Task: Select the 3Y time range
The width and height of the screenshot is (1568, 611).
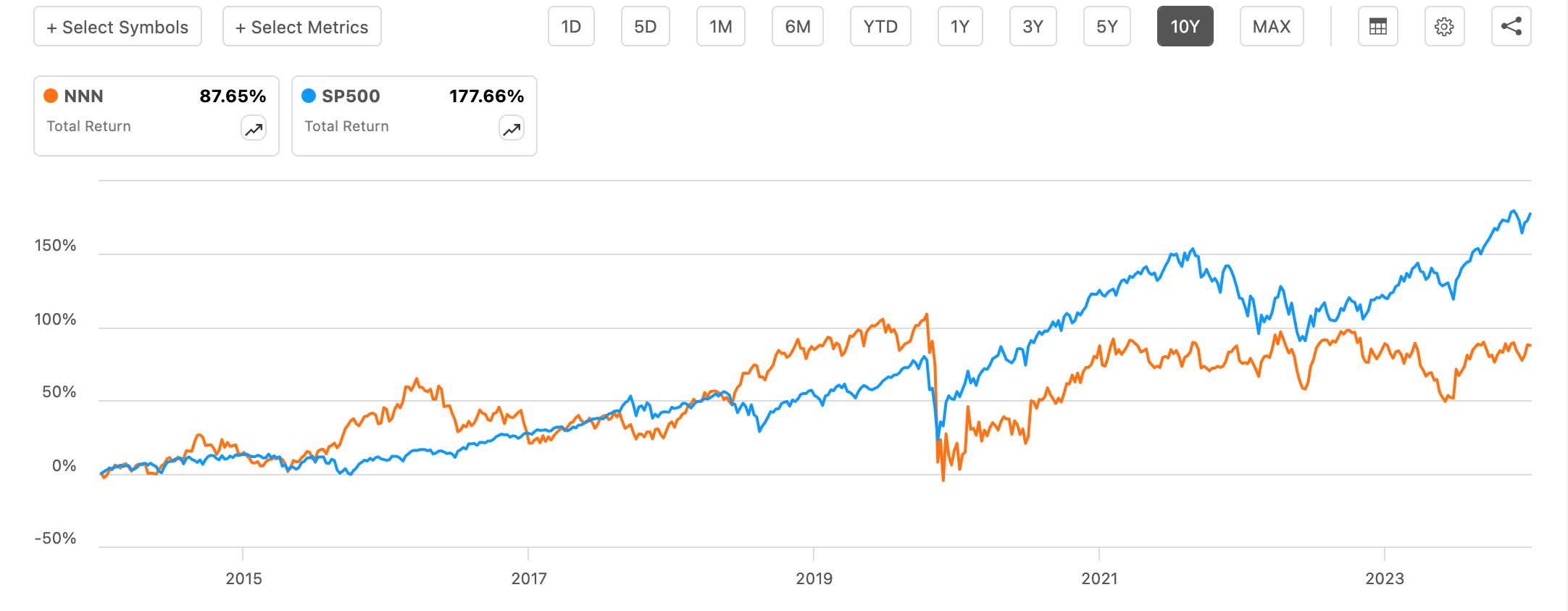Action: pos(1032,25)
